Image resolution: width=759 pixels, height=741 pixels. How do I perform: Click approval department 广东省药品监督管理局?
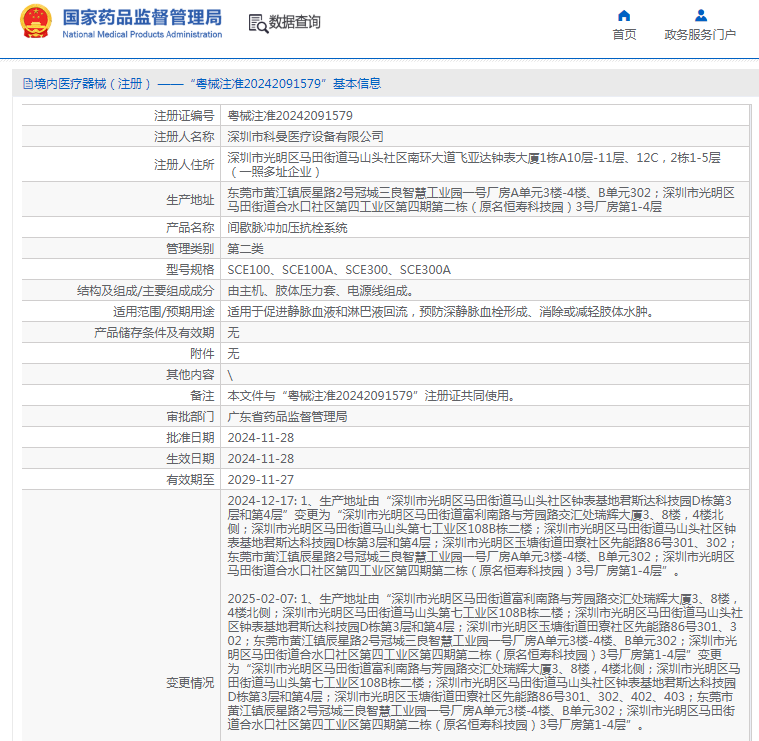click(x=288, y=417)
